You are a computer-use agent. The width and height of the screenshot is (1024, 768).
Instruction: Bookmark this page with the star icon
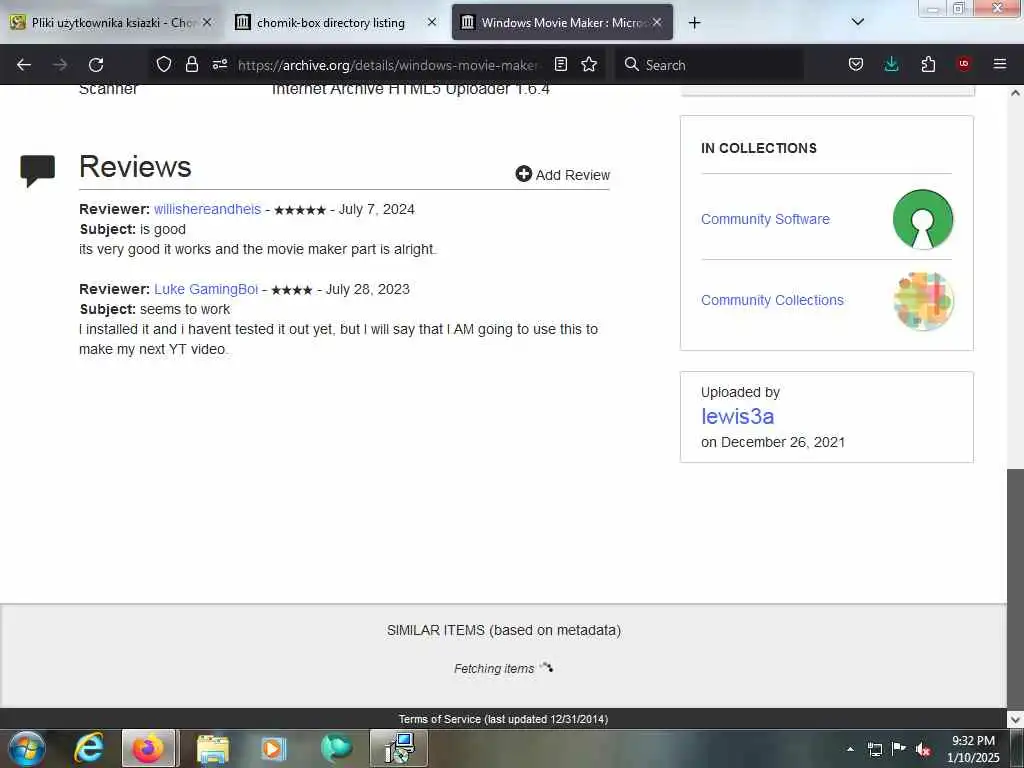pos(589,64)
